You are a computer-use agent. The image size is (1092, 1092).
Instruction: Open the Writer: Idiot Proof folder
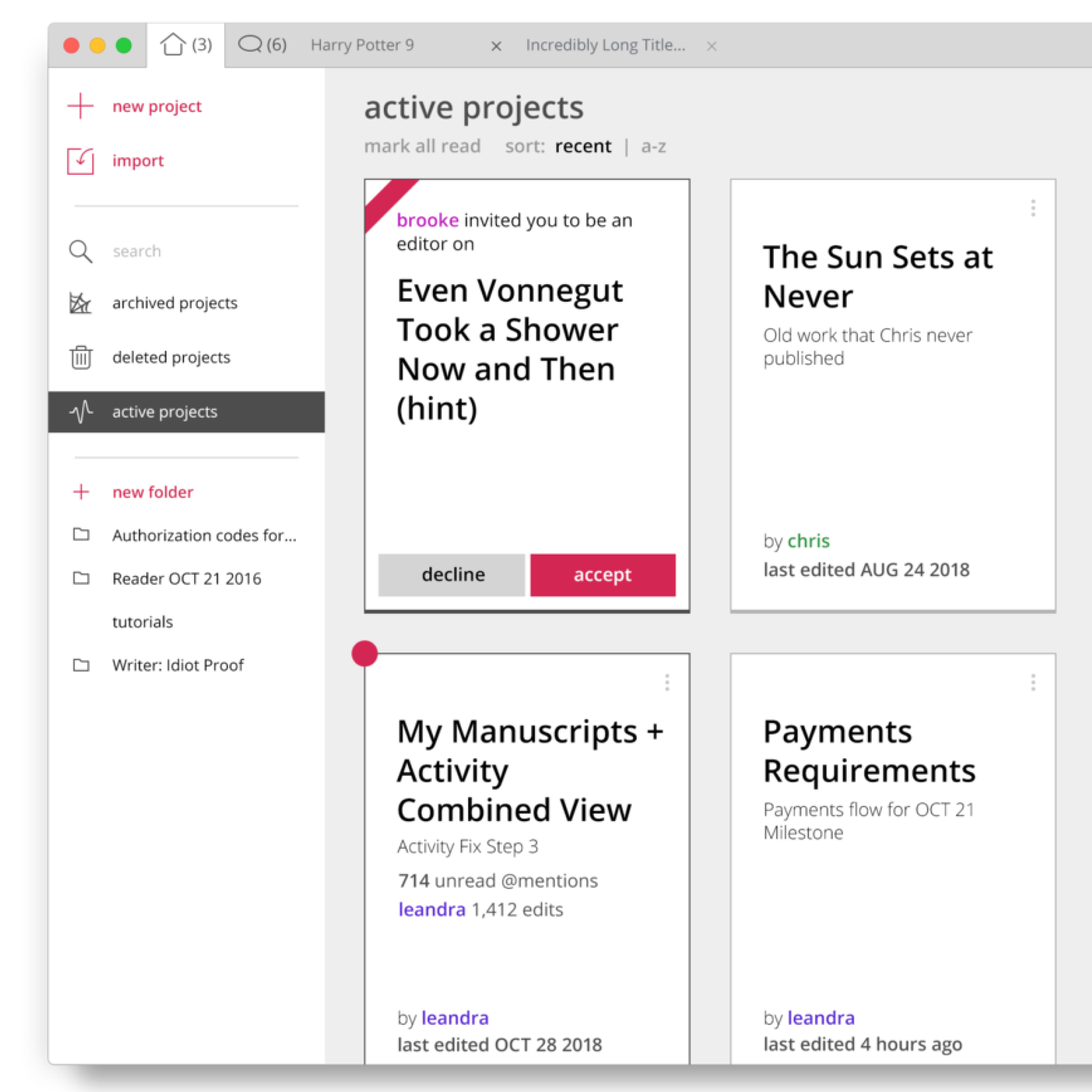[178, 665]
